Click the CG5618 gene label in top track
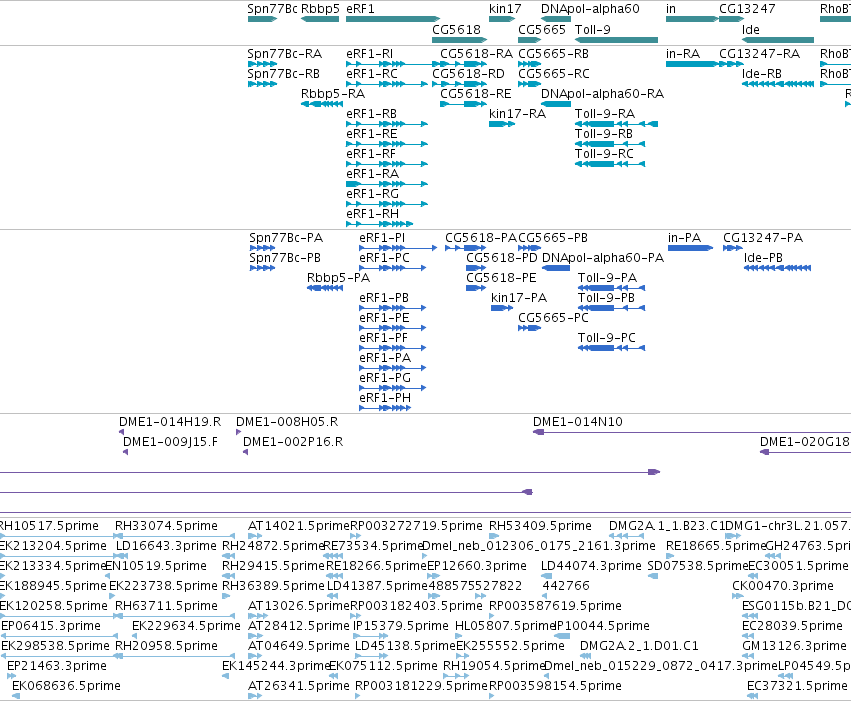This screenshot has width=851, height=701. point(456,29)
